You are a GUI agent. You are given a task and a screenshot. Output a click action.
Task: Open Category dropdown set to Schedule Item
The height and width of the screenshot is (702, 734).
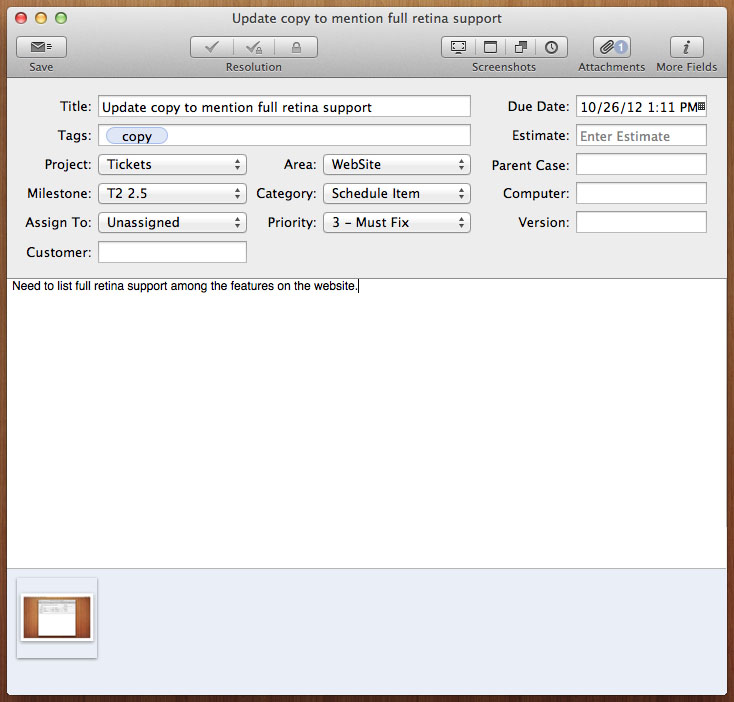(x=396, y=193)
